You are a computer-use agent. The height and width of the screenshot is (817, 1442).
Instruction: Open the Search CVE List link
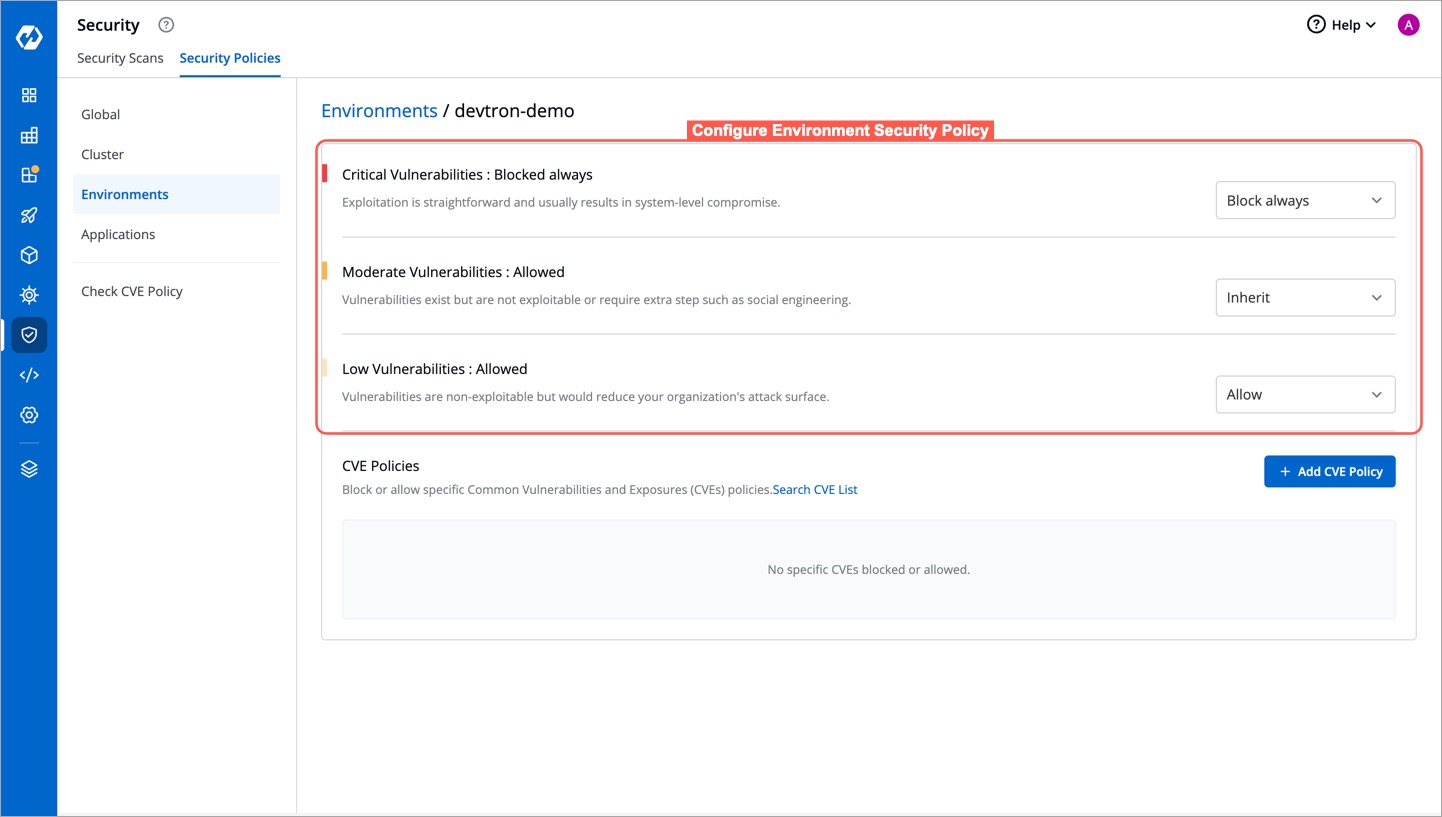(x=814, y=489)
